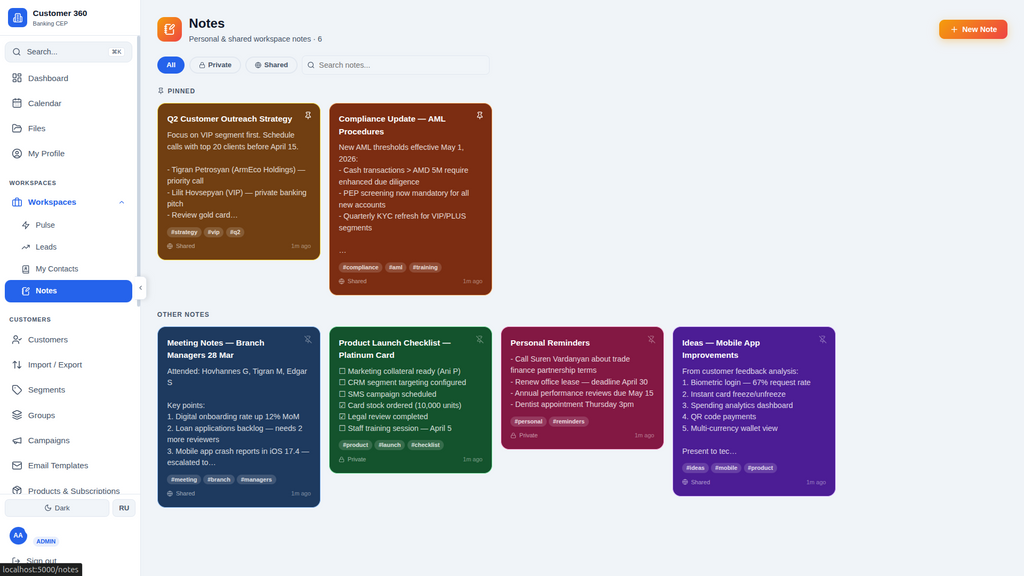The height and width of the screenshot is (576, 1024).
Task: Pin the Ideas Mobile App Improvements note
Action: click(823, 340)
